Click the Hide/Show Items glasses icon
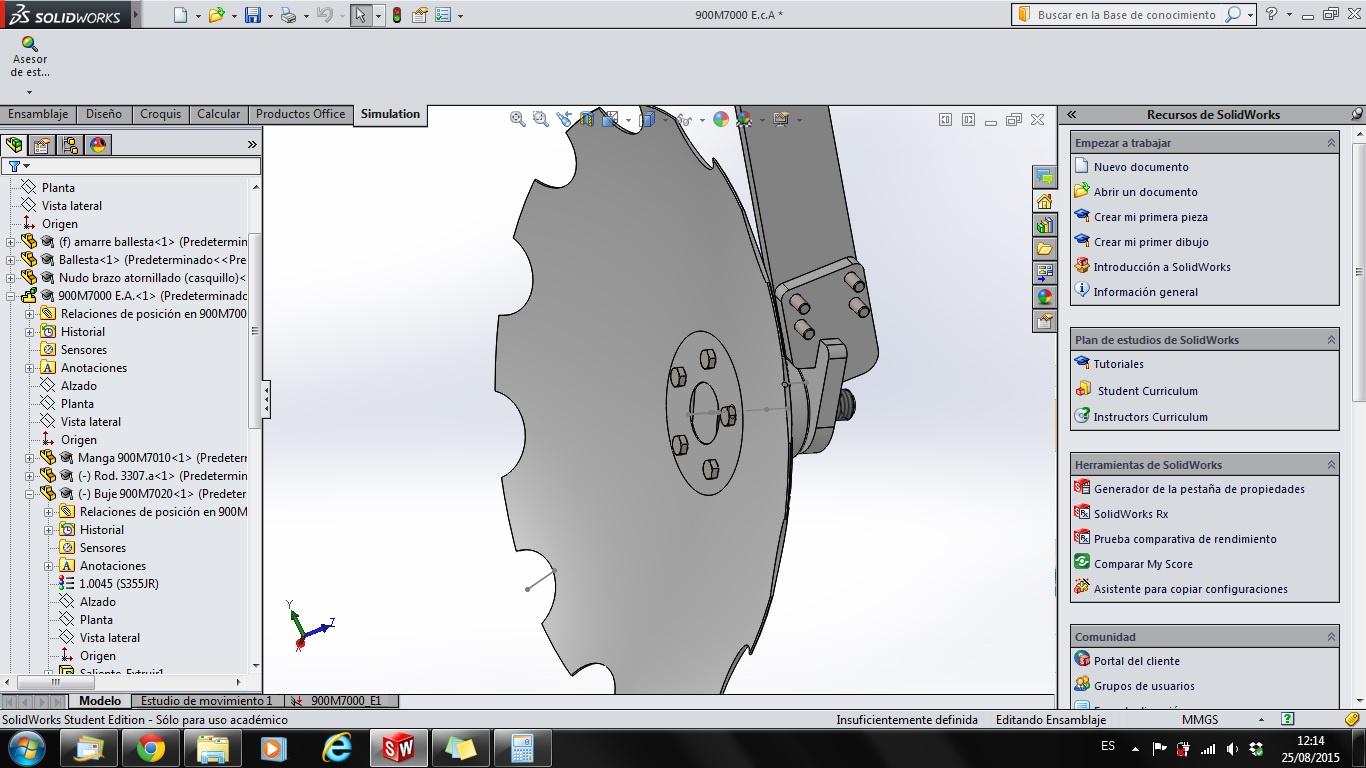1366x768 pixels. (683, 119)
